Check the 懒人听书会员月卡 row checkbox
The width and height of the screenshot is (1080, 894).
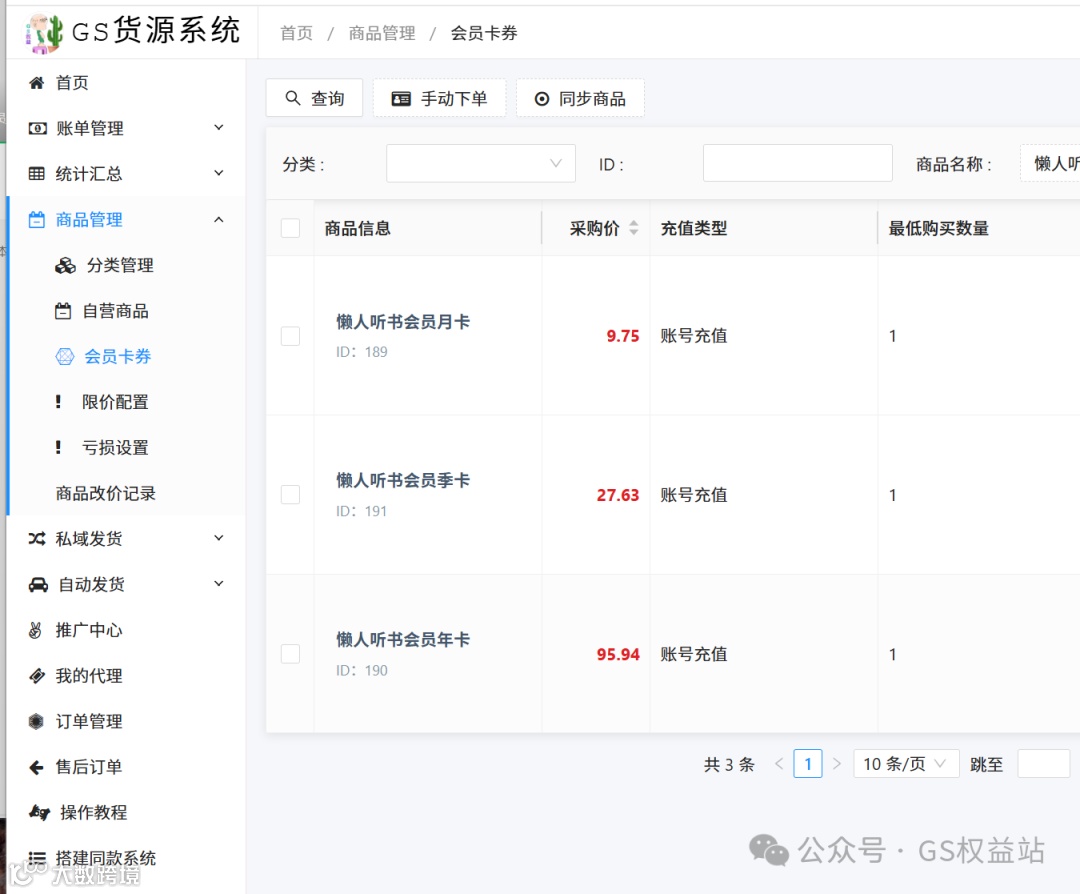[x=291, y=336]
